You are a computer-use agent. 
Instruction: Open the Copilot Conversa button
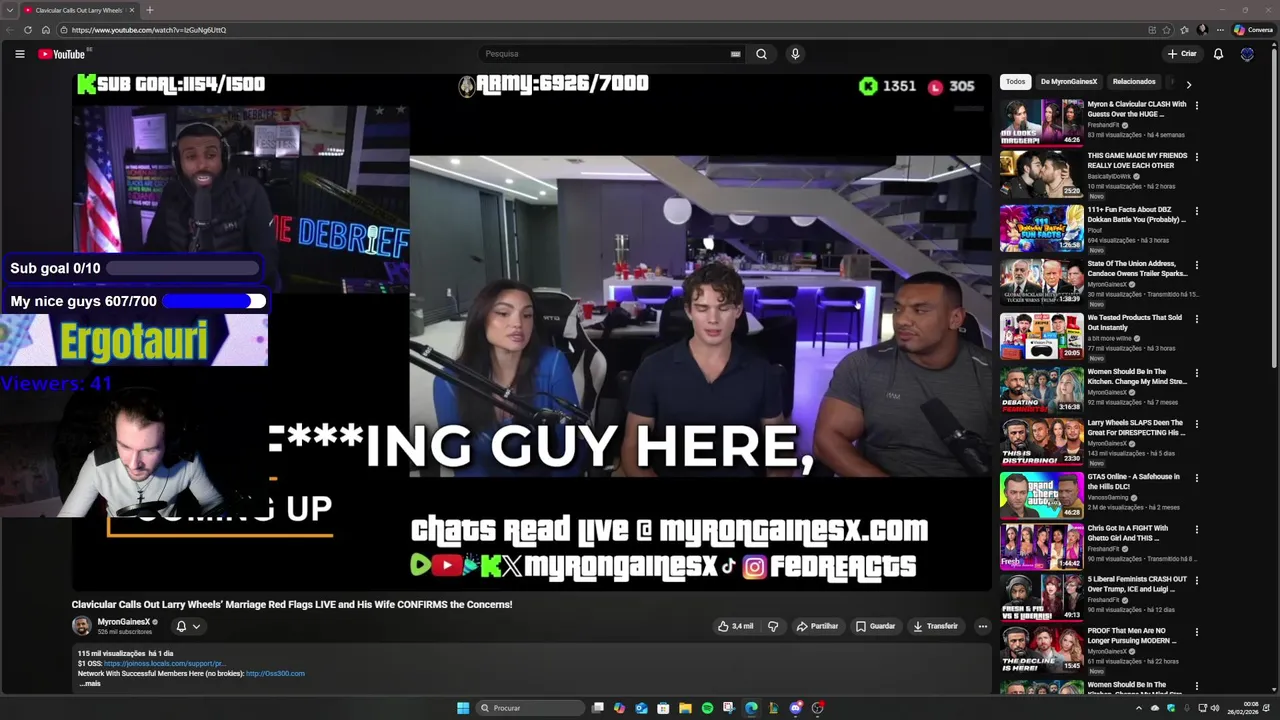(x=1254, y=30)
